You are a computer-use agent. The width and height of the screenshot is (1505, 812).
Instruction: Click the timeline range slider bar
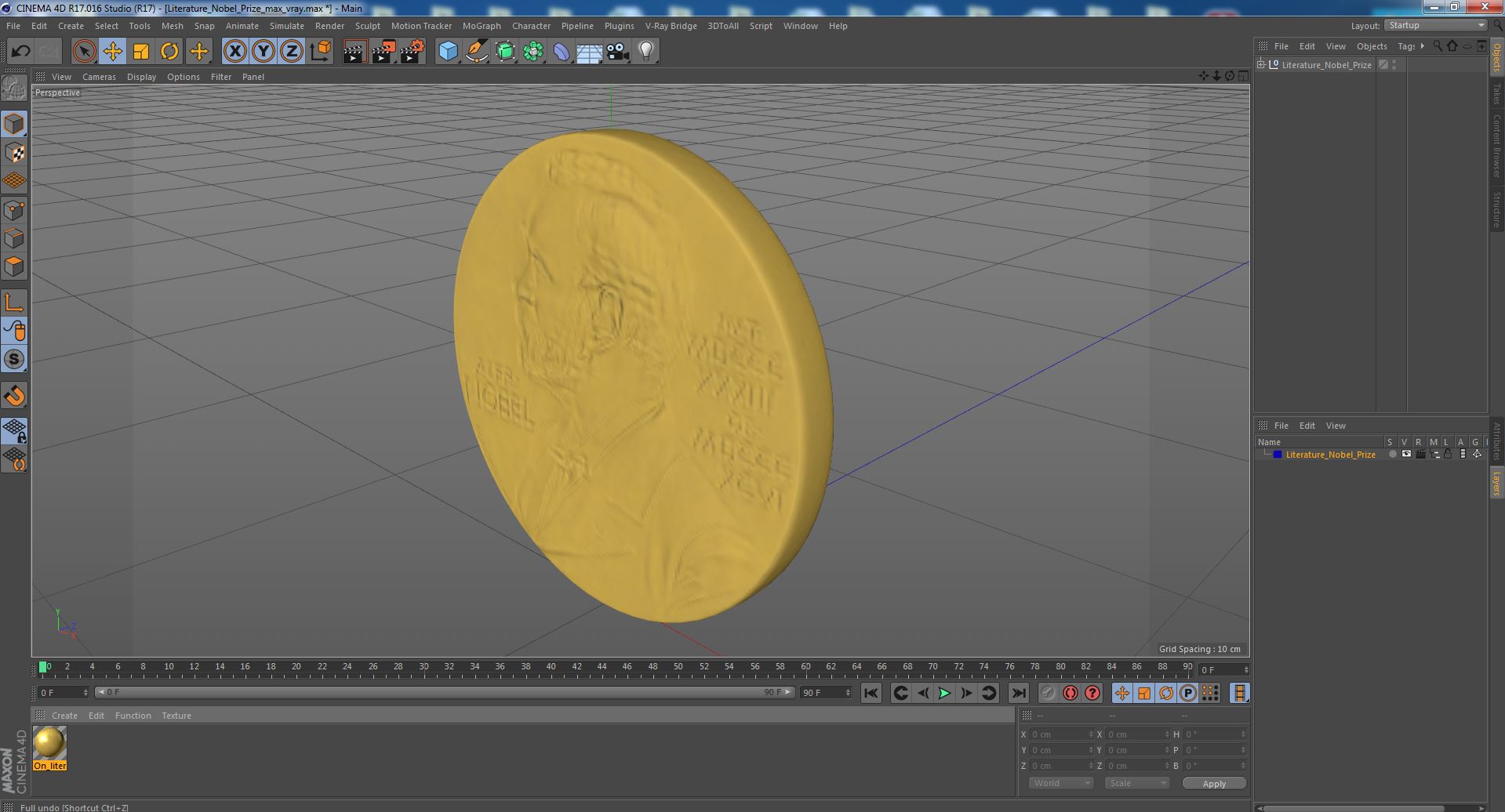click(x=445, y=693)
